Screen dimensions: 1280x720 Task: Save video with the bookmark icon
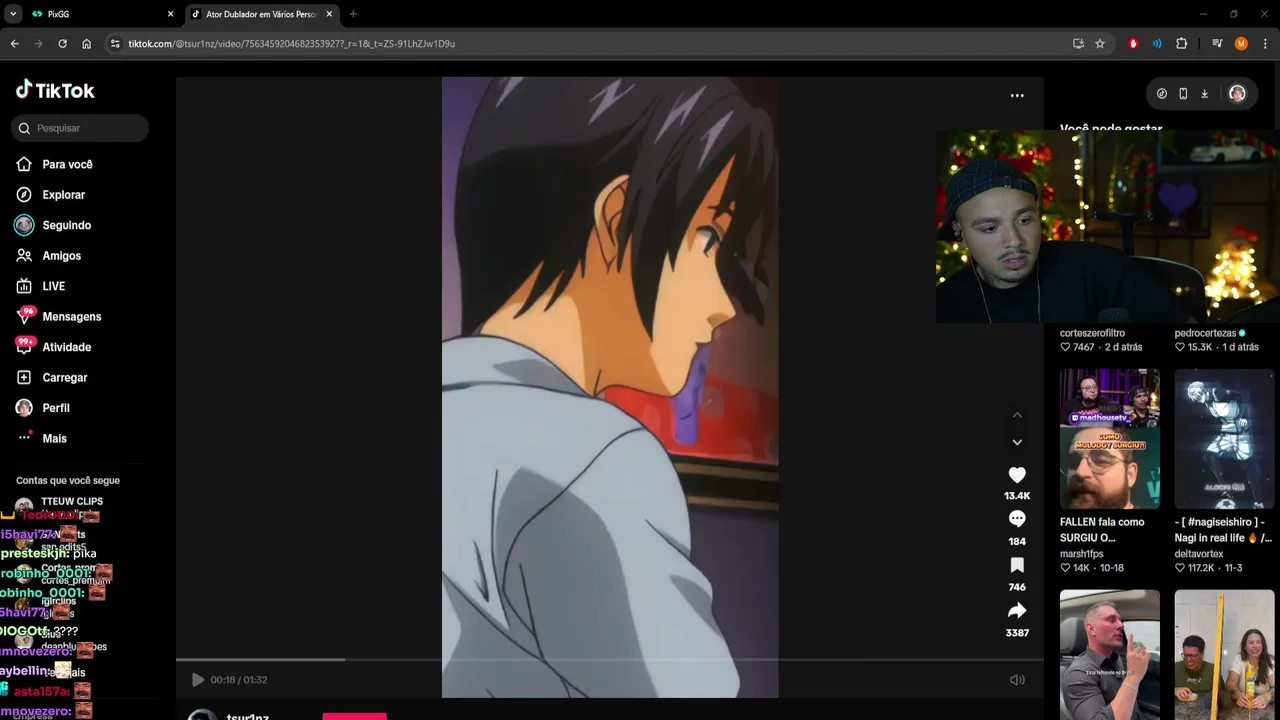click(1017, 565)
